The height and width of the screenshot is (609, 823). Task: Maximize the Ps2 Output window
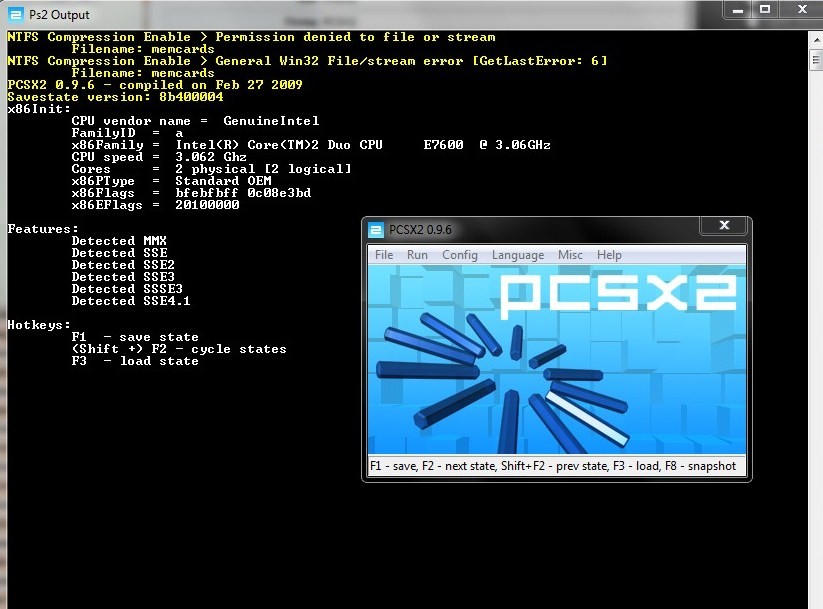click(x=765, y=9)
